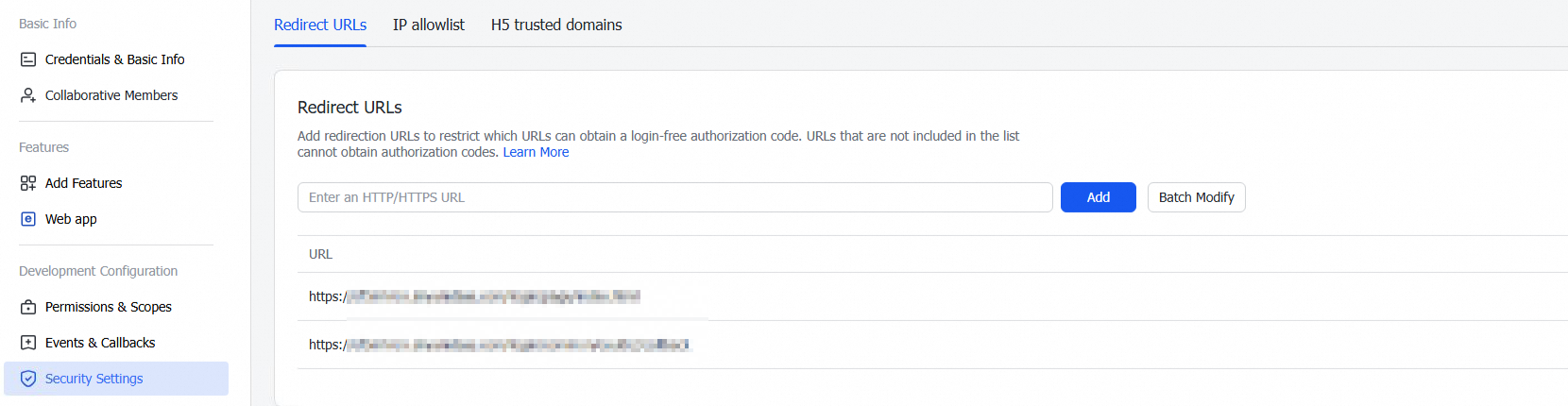Screen dimensions: 1568x406
Task: Switch to the Redirect URLs tab
Action: click(320, 25)
